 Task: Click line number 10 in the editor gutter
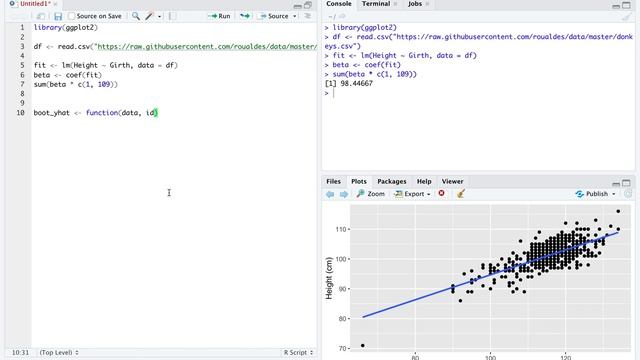click(20, 113)
